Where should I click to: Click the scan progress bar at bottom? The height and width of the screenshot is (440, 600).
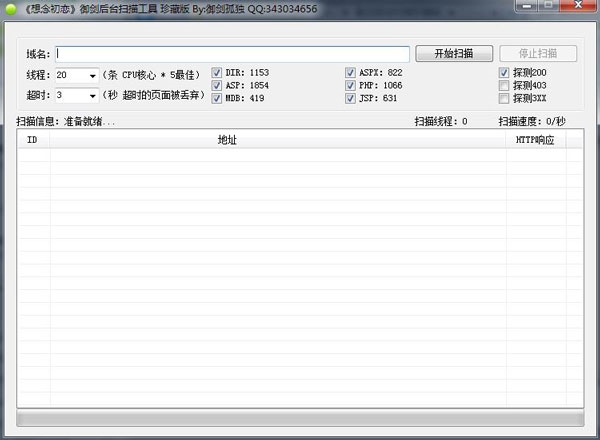[300, 418]
